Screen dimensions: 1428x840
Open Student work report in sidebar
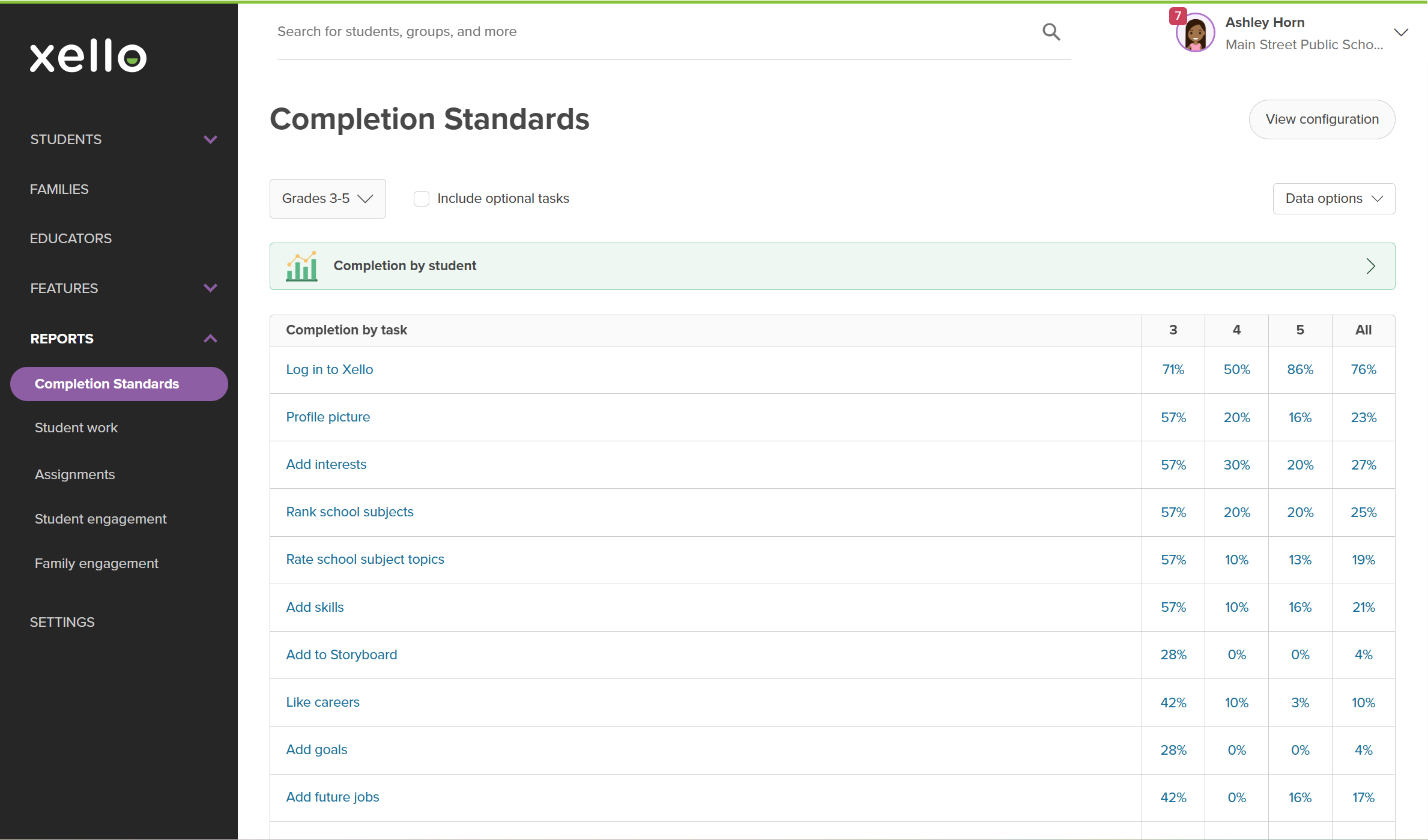click(76, 428)
